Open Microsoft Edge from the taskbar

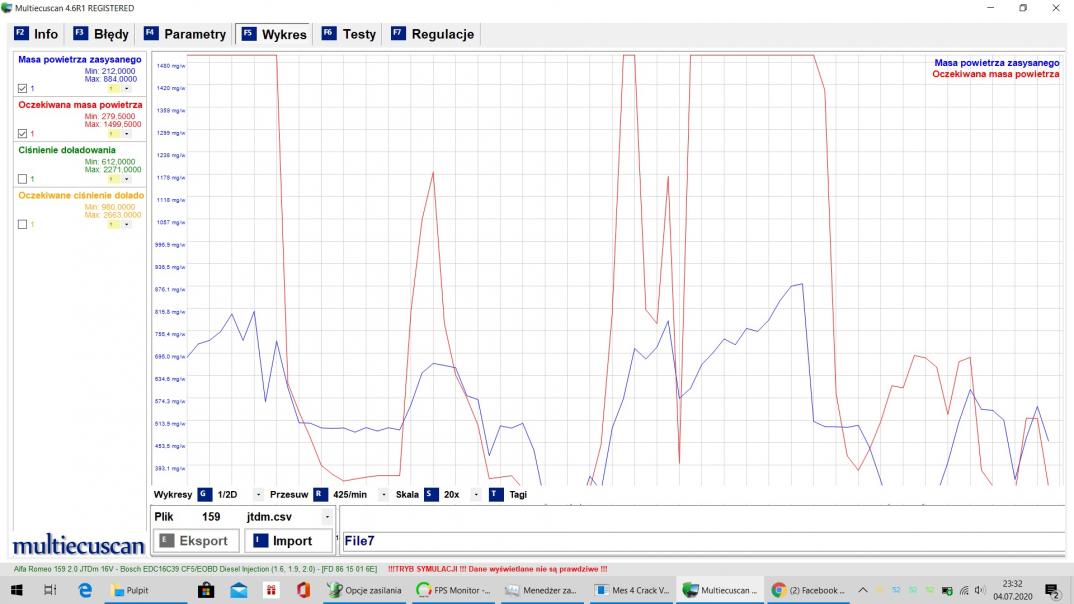click(85, 590)
